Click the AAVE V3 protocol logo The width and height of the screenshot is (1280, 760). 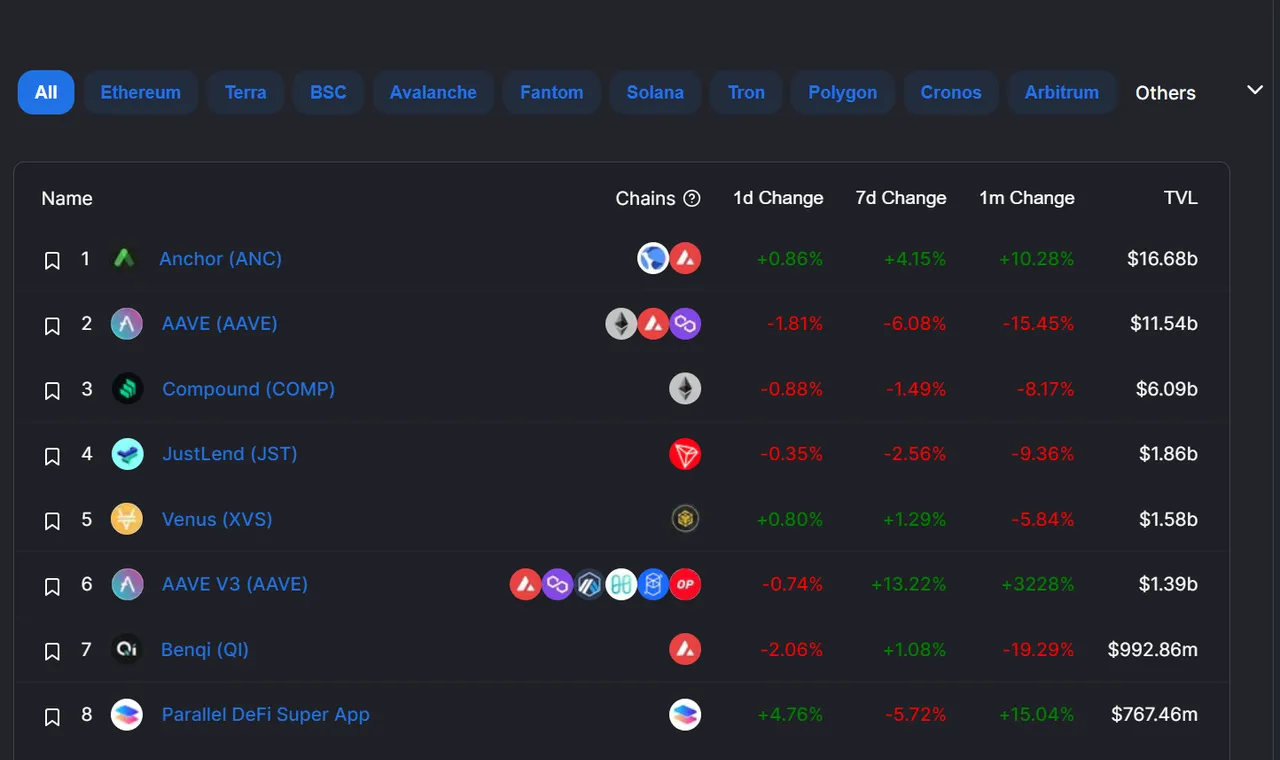(x=127, y=584)
